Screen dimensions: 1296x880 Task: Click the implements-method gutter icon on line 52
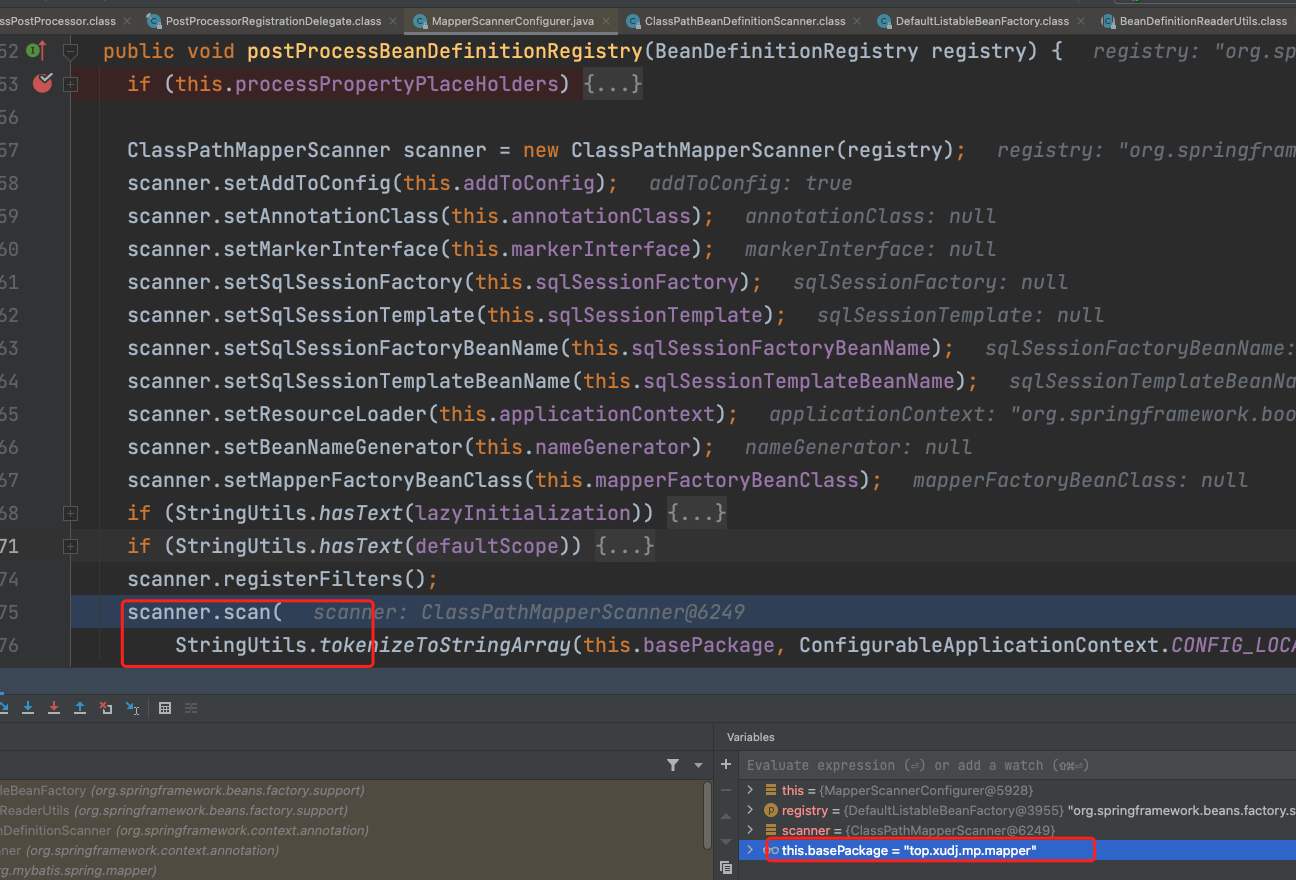tap(36, 51)
